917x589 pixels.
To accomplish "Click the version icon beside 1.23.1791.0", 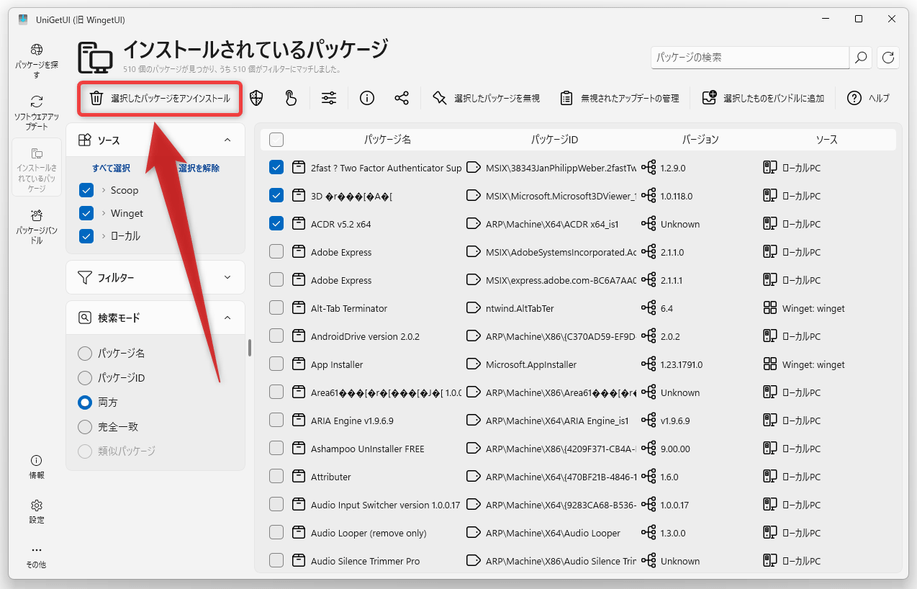I will [x=649, y=364].
